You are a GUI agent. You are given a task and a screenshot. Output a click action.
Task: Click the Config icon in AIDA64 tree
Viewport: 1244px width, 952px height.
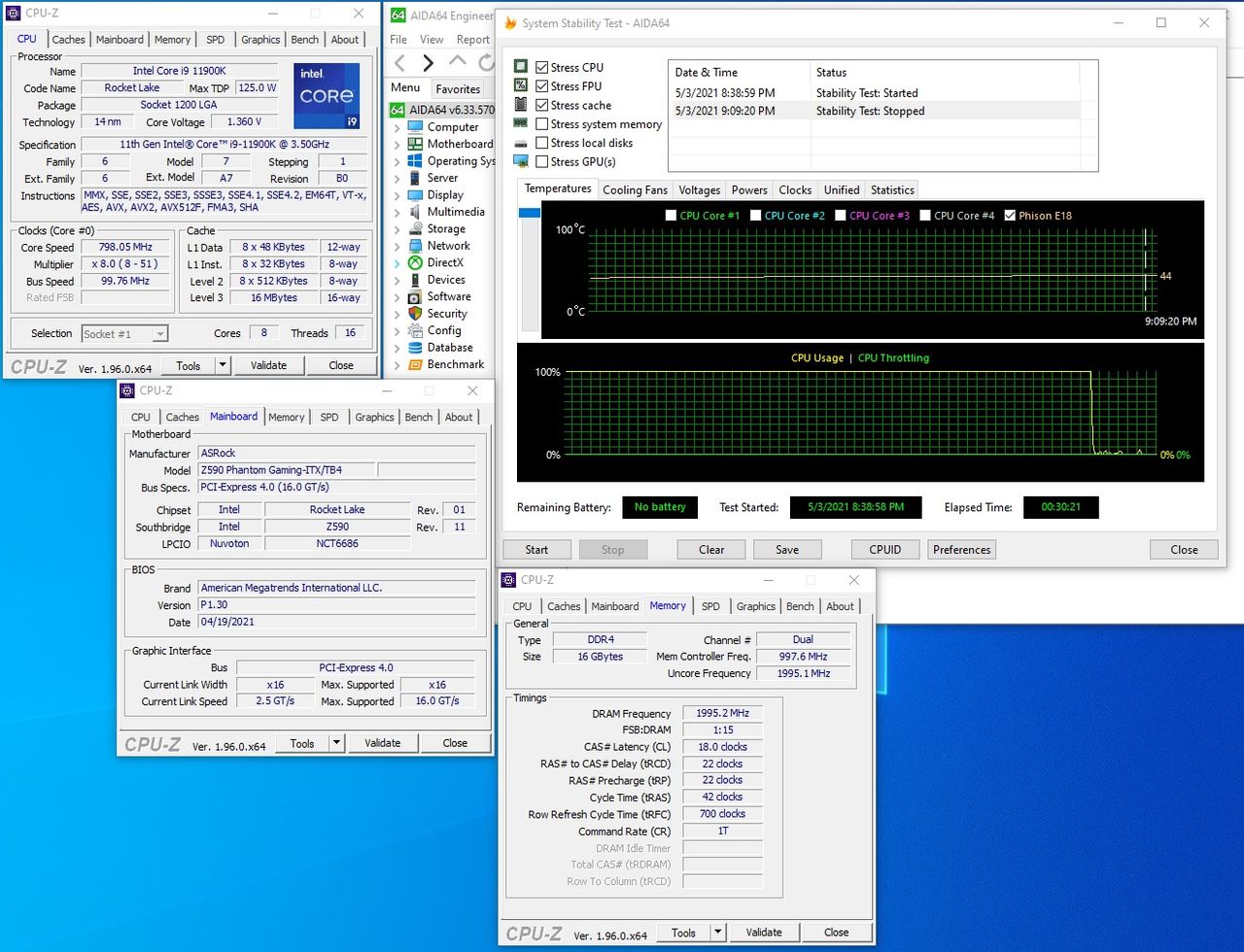click(x=415, y=331)
